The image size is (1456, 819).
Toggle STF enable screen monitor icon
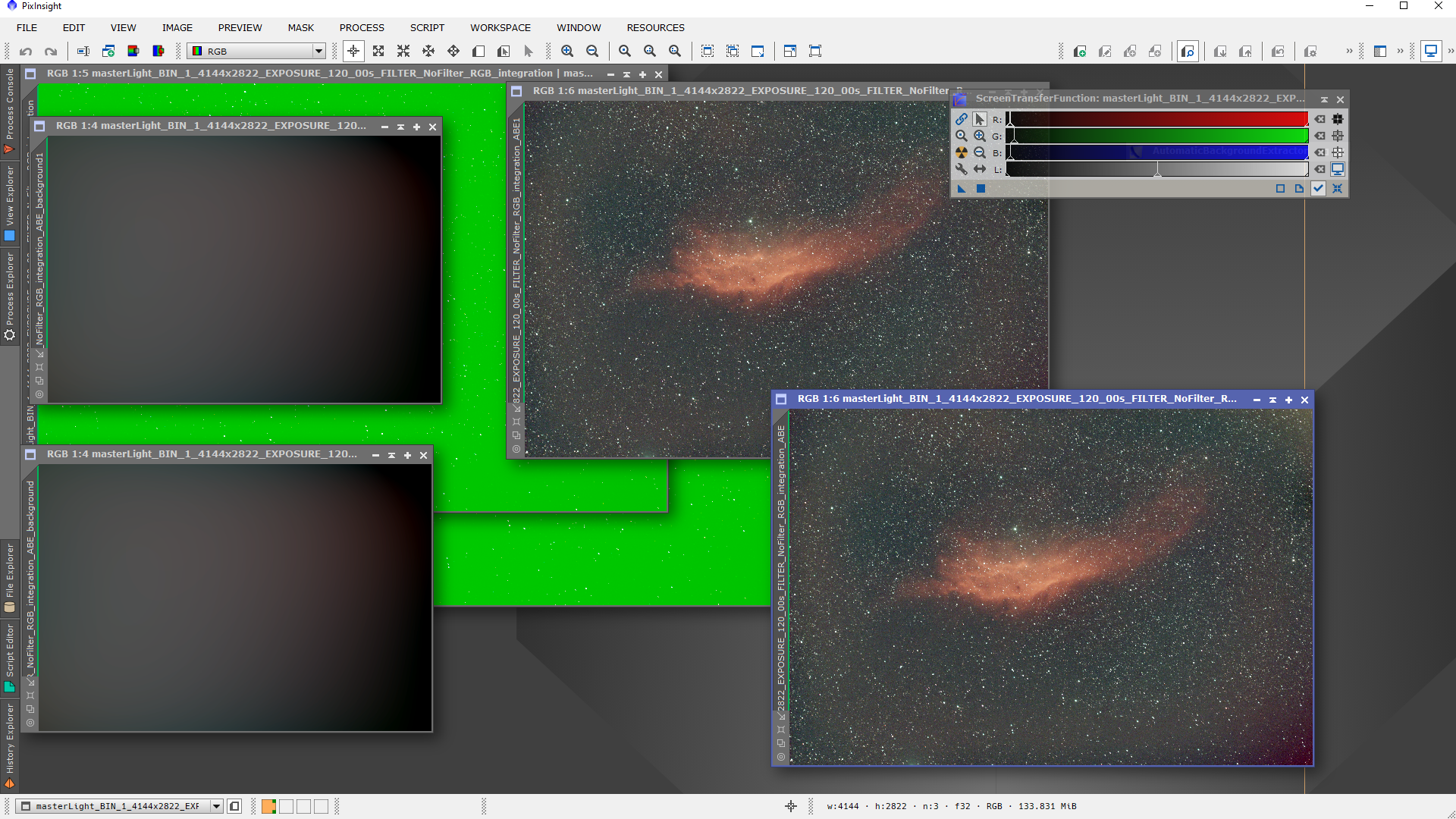point(1338,169)
